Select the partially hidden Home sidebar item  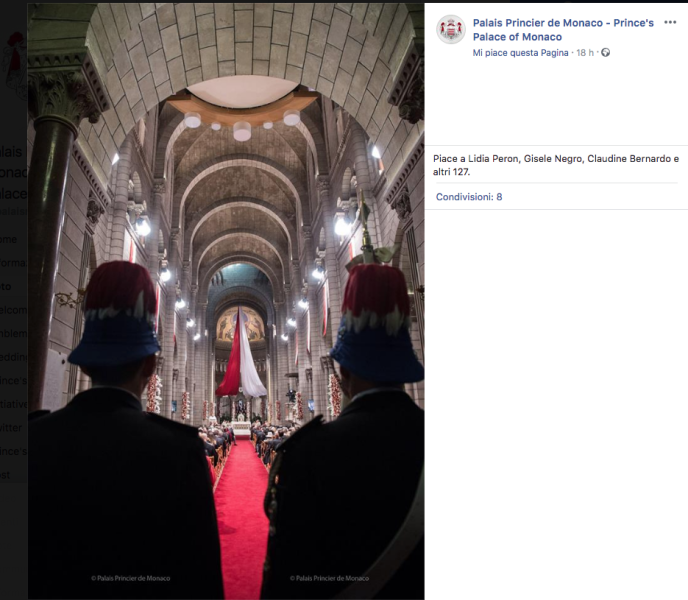click(x=8, y=239)
